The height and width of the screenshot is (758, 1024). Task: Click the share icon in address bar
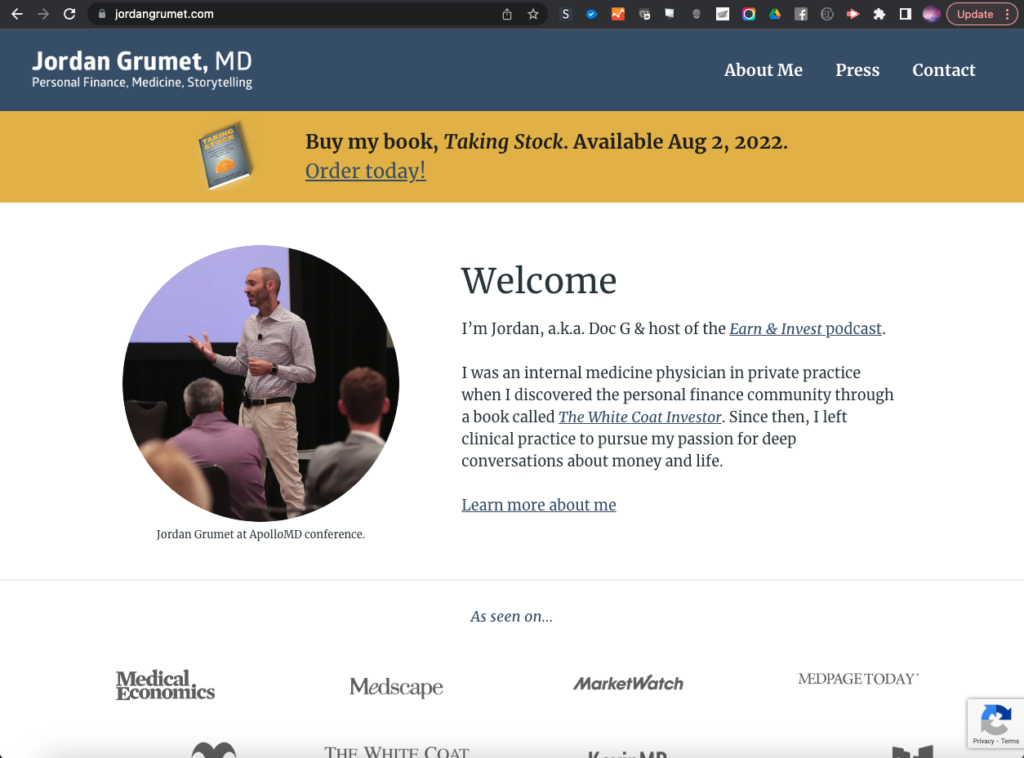(507, 14)
